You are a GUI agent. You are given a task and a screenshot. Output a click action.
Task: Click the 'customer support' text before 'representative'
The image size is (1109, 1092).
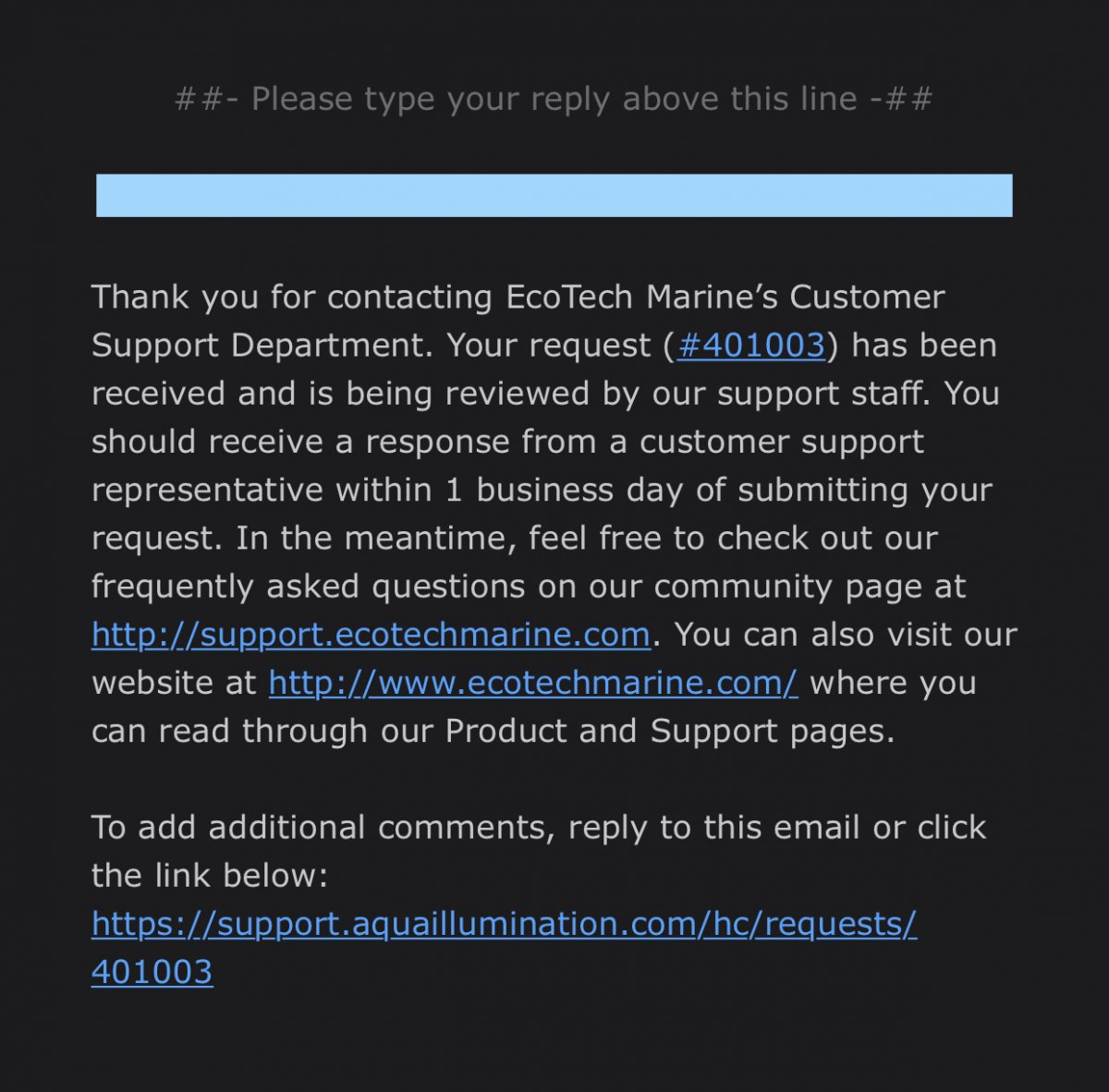[x=781, y=442]
